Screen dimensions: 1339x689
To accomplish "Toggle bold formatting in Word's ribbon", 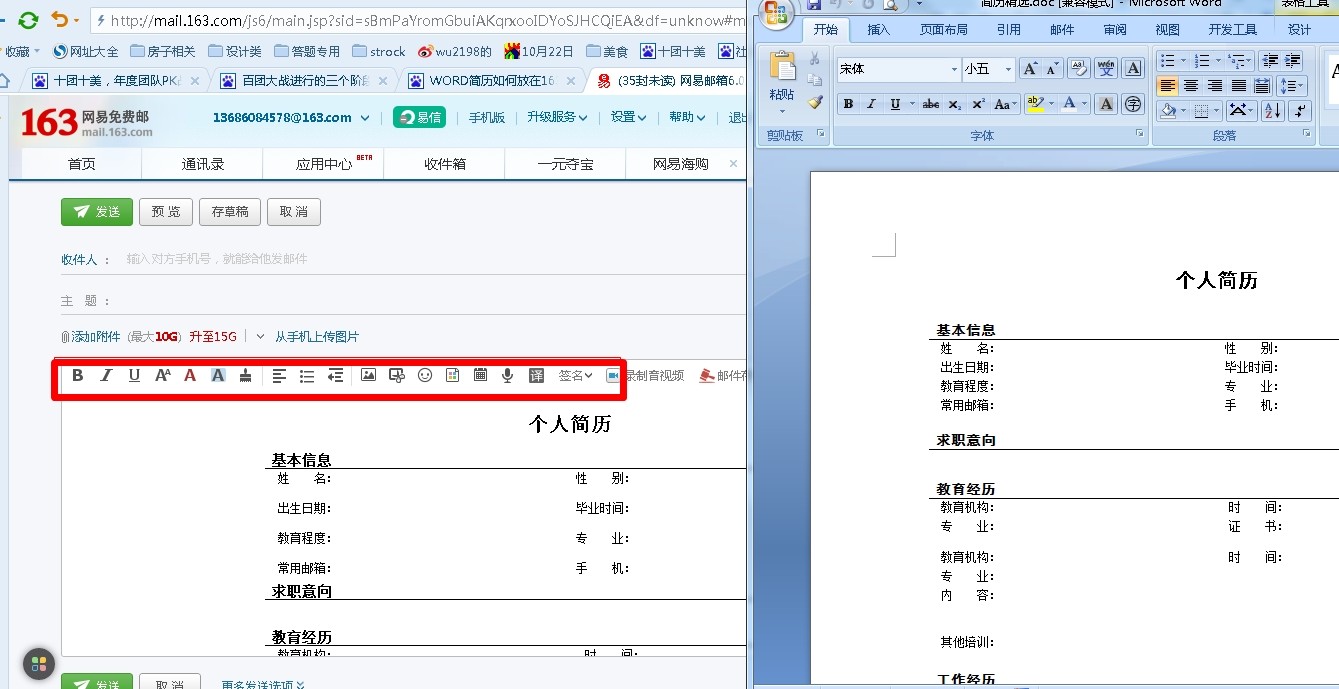I will click(848, 103).
